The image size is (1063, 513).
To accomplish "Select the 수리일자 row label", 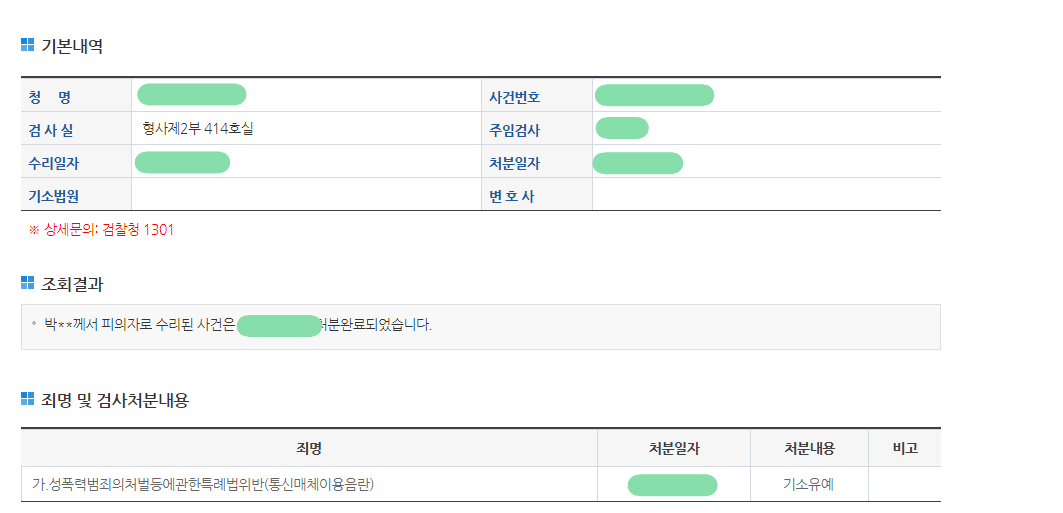I will pyautogui.click(x=54, y=163).
